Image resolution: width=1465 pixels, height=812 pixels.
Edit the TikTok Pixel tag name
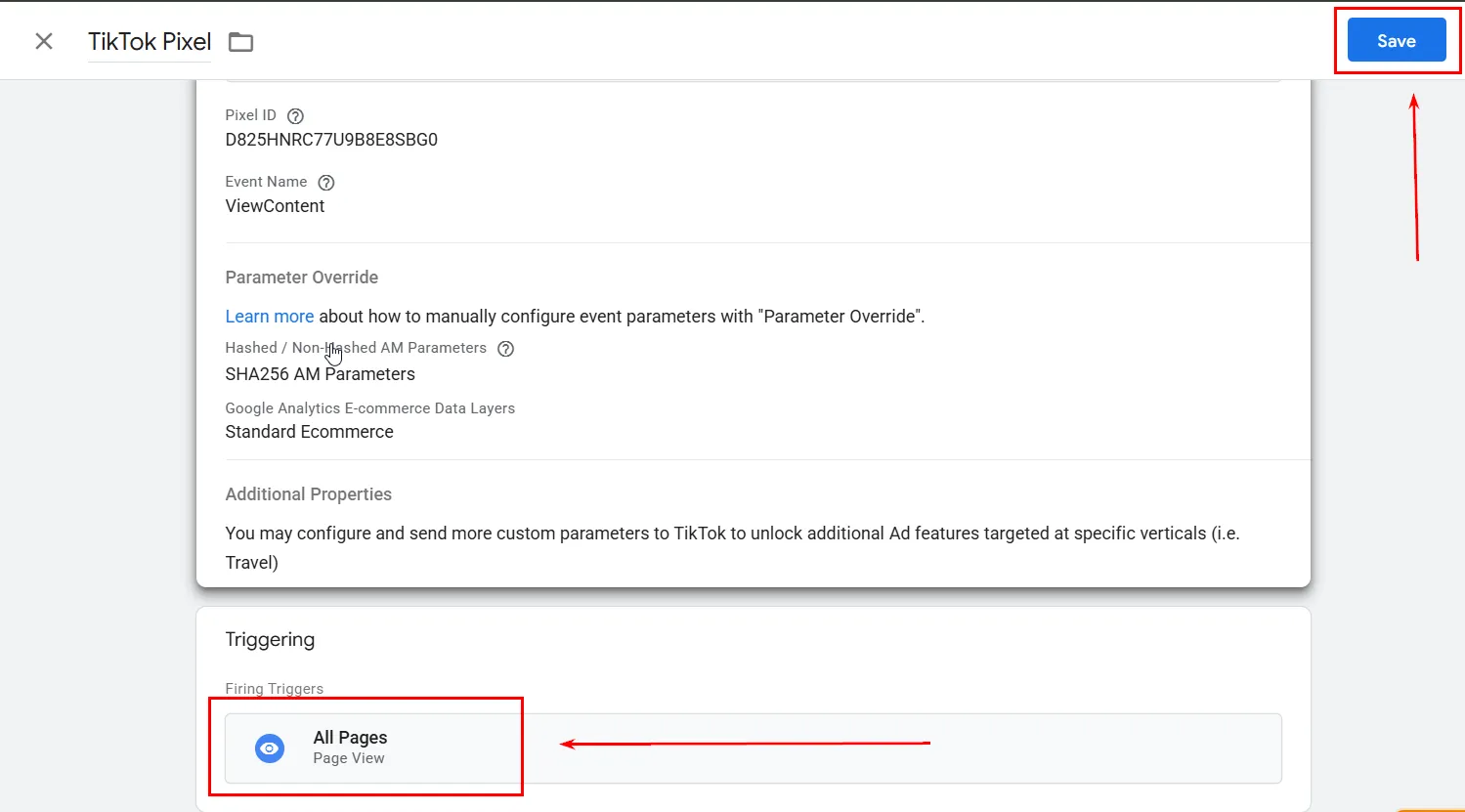[150, 42]
